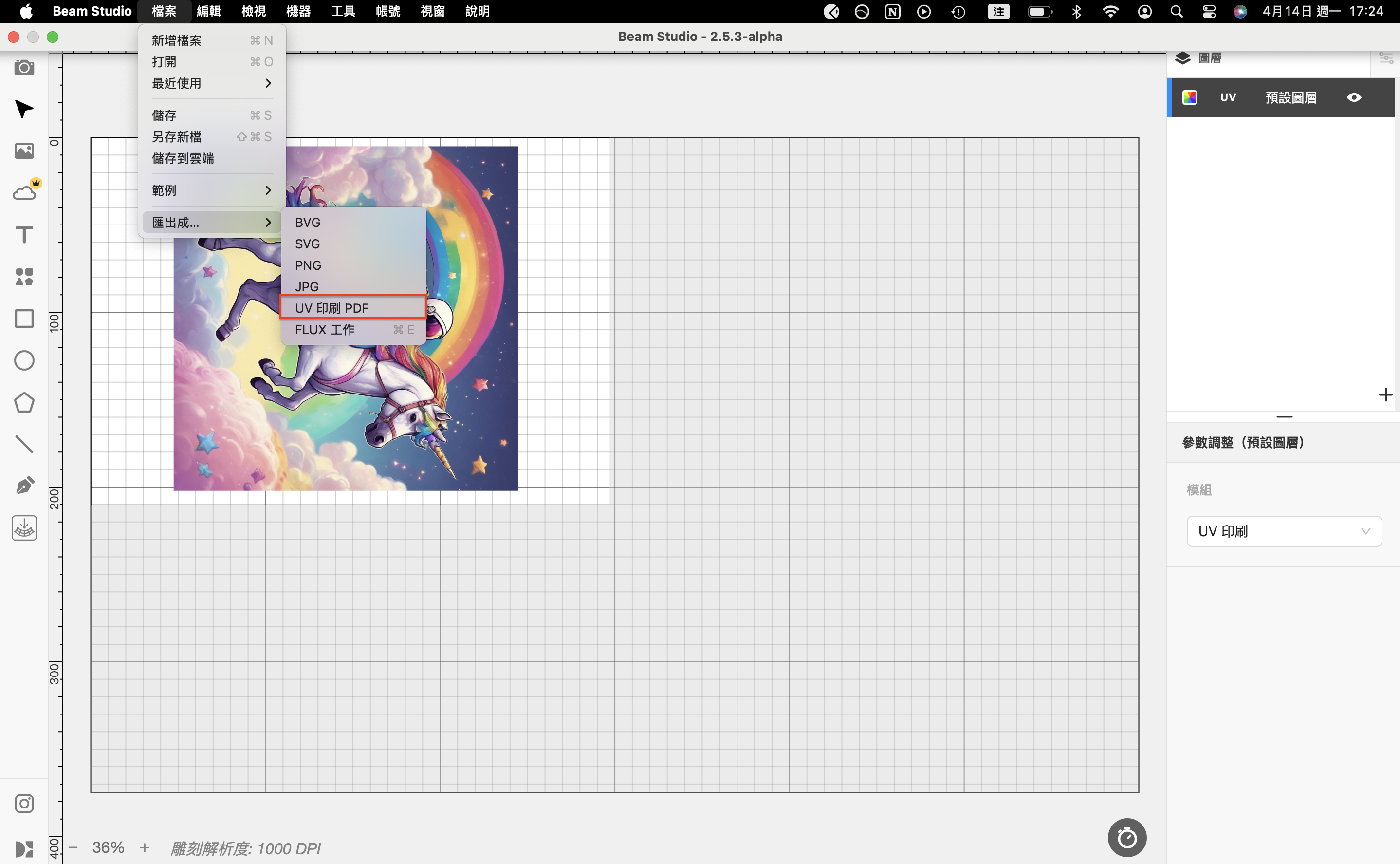Add a new layer with plus icon
This screenshot has height=864, width=1400.
[x=1385, y=394]
